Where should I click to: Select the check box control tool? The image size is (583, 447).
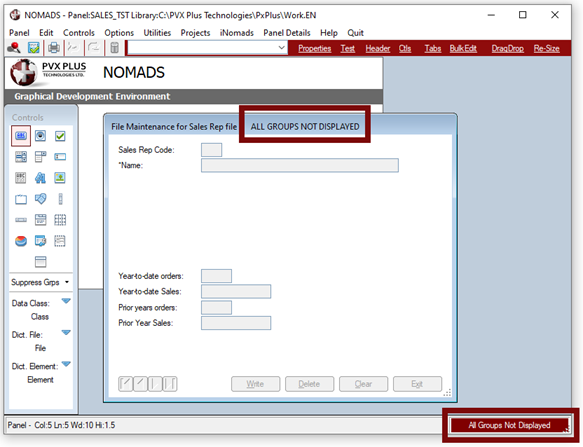(x=60, y=136)
